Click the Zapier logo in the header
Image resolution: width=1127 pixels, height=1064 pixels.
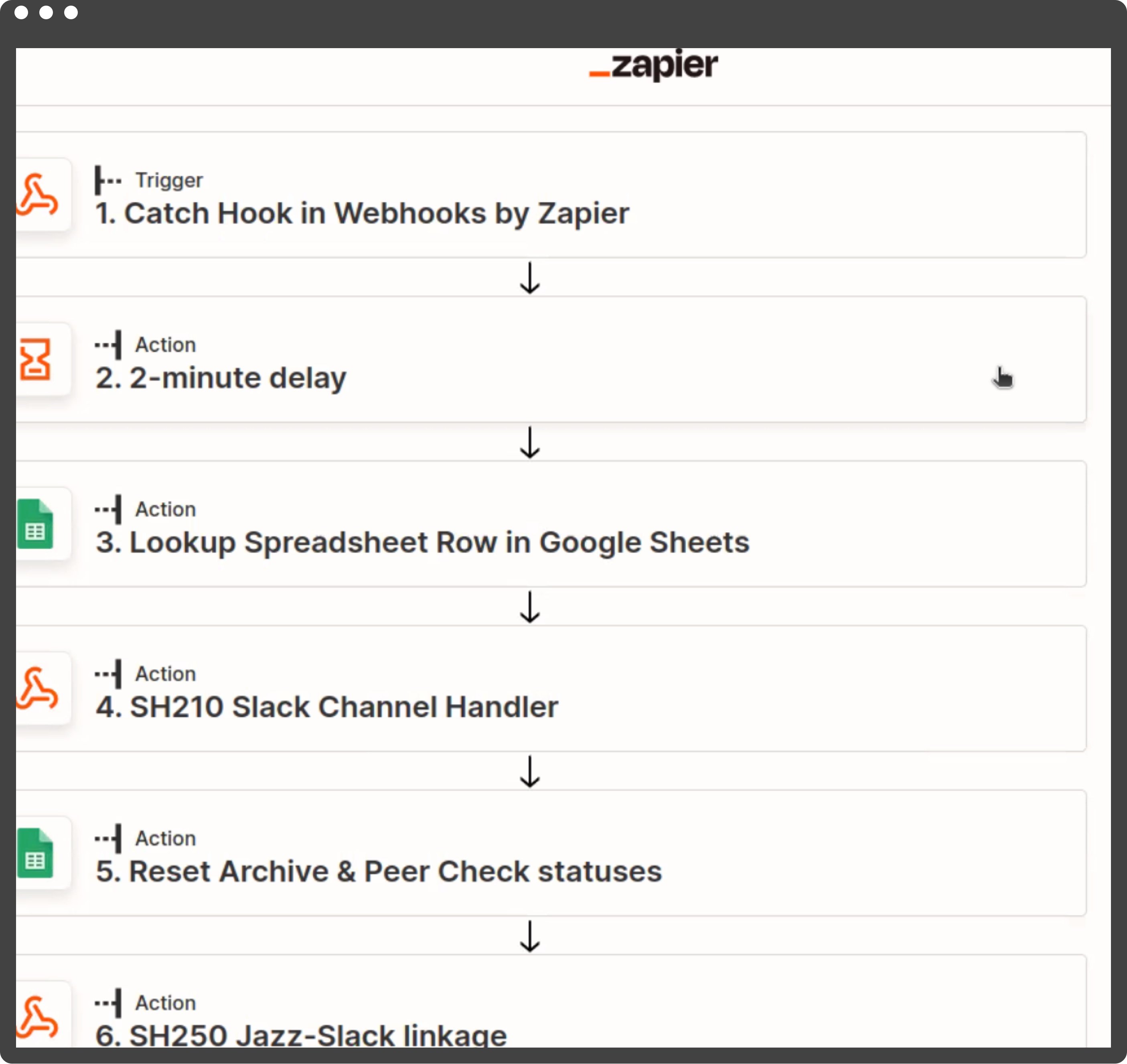point(654,66)
